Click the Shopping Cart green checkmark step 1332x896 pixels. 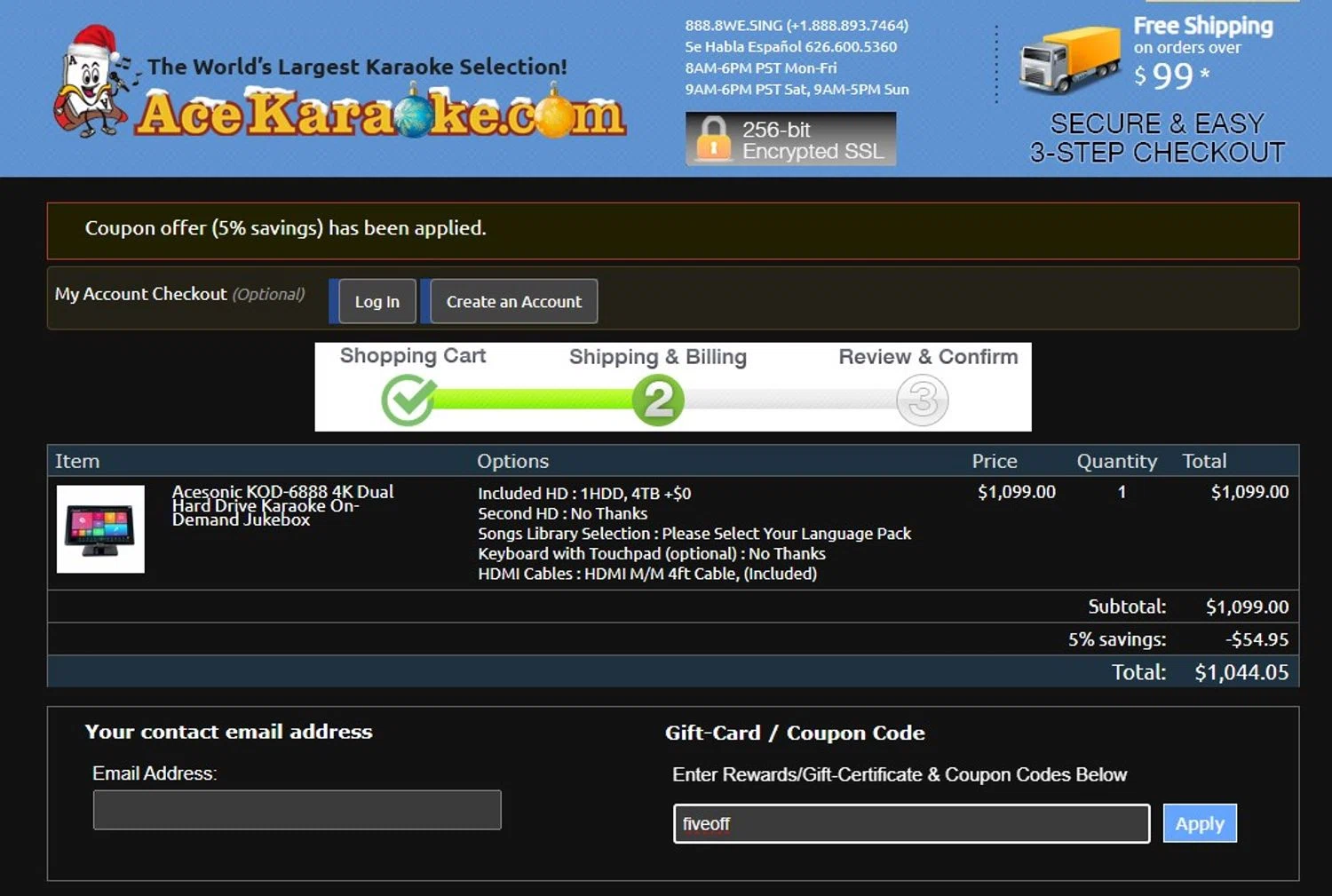tap(408, 400)
